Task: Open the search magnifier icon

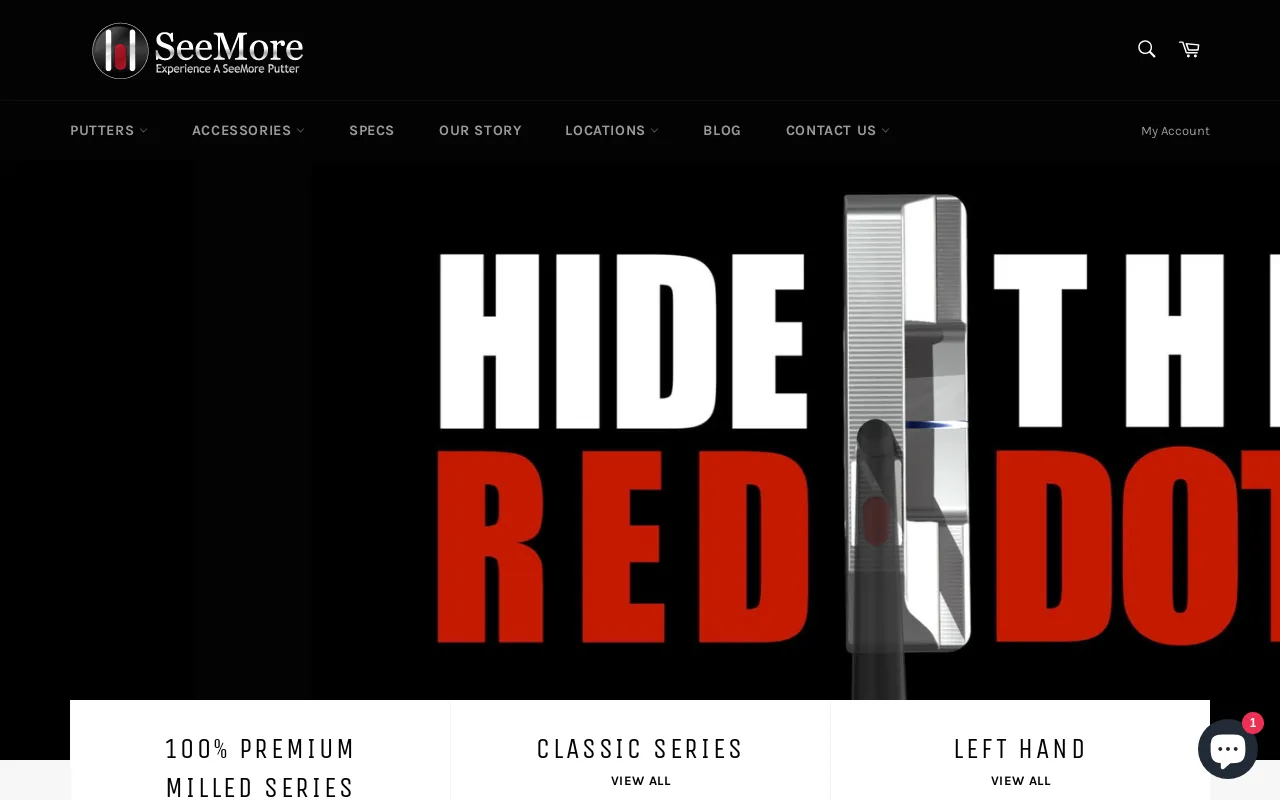Action: (1146, 49)
